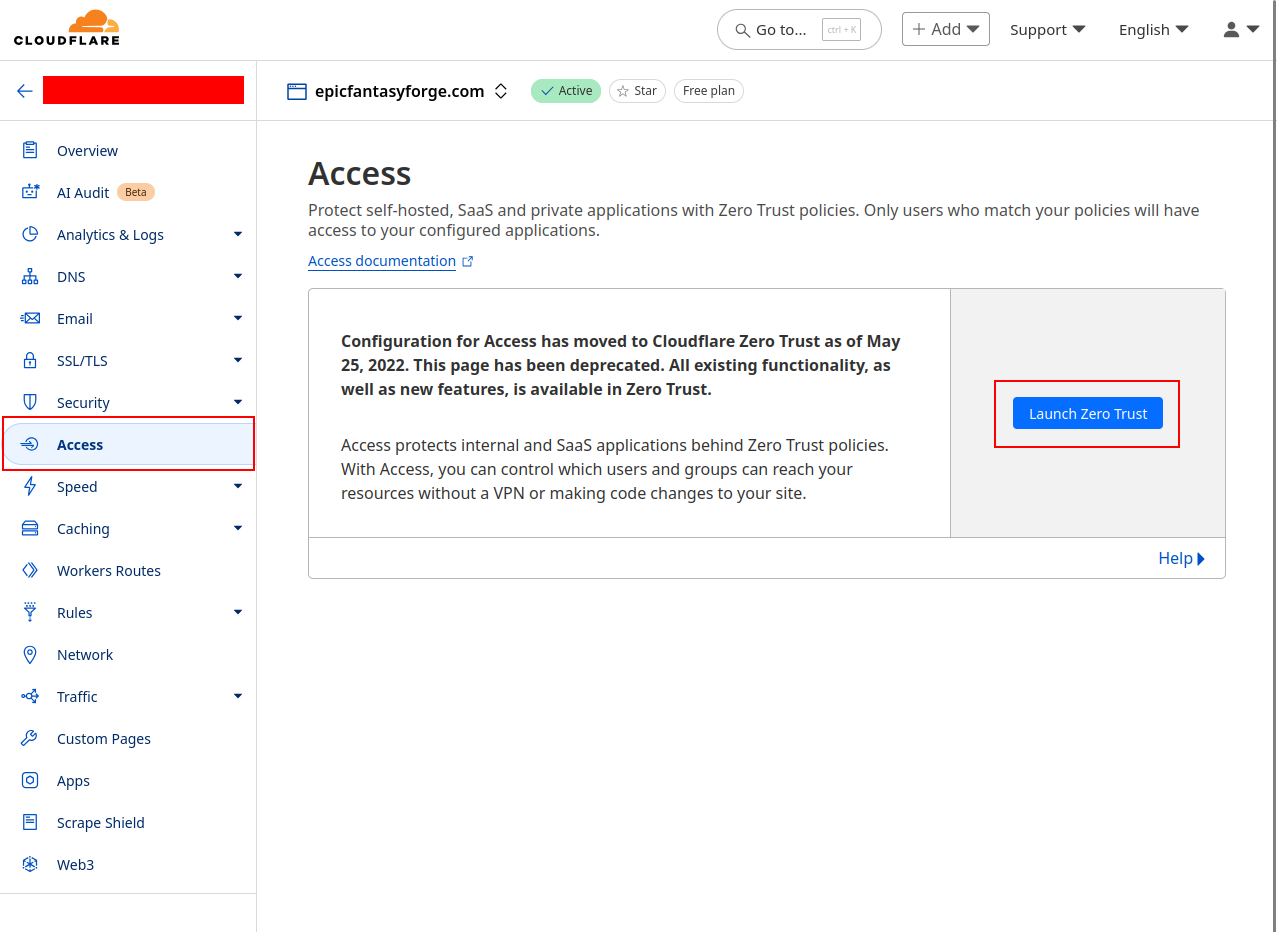The image size is (1277, 932).
Task: Click the Caching drive icon
Action: [30, 528]
